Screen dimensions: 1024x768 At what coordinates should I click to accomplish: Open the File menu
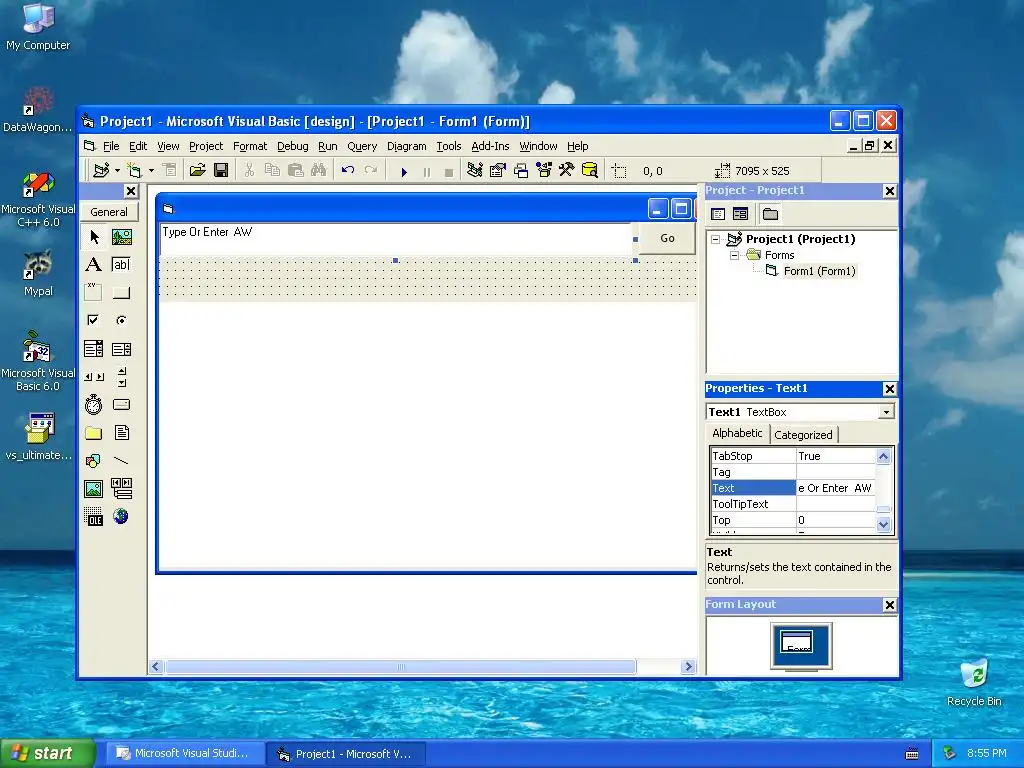[x=111, y=146]
